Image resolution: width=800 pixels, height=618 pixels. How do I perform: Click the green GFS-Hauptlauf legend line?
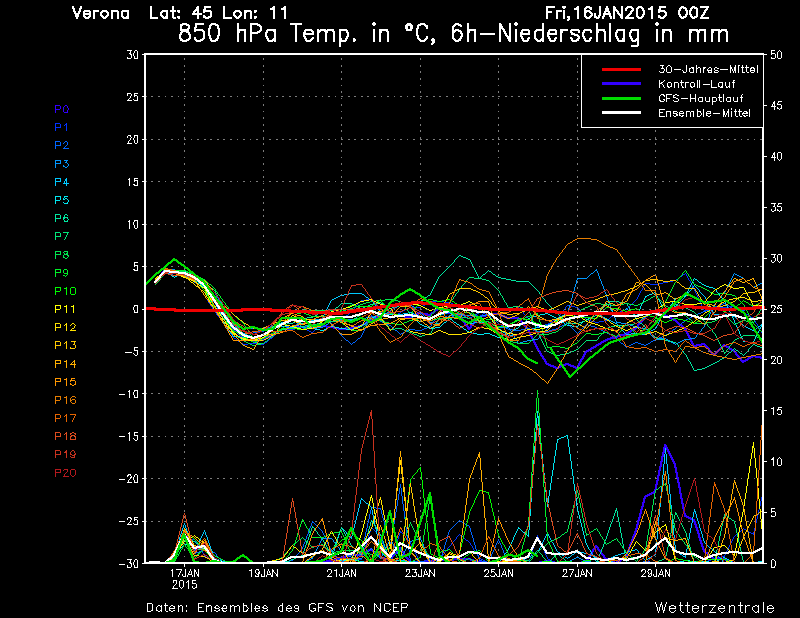623,98
